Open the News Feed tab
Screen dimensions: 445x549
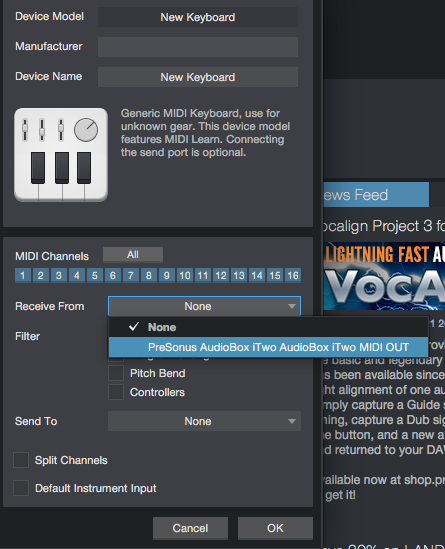tap(376, 195)
